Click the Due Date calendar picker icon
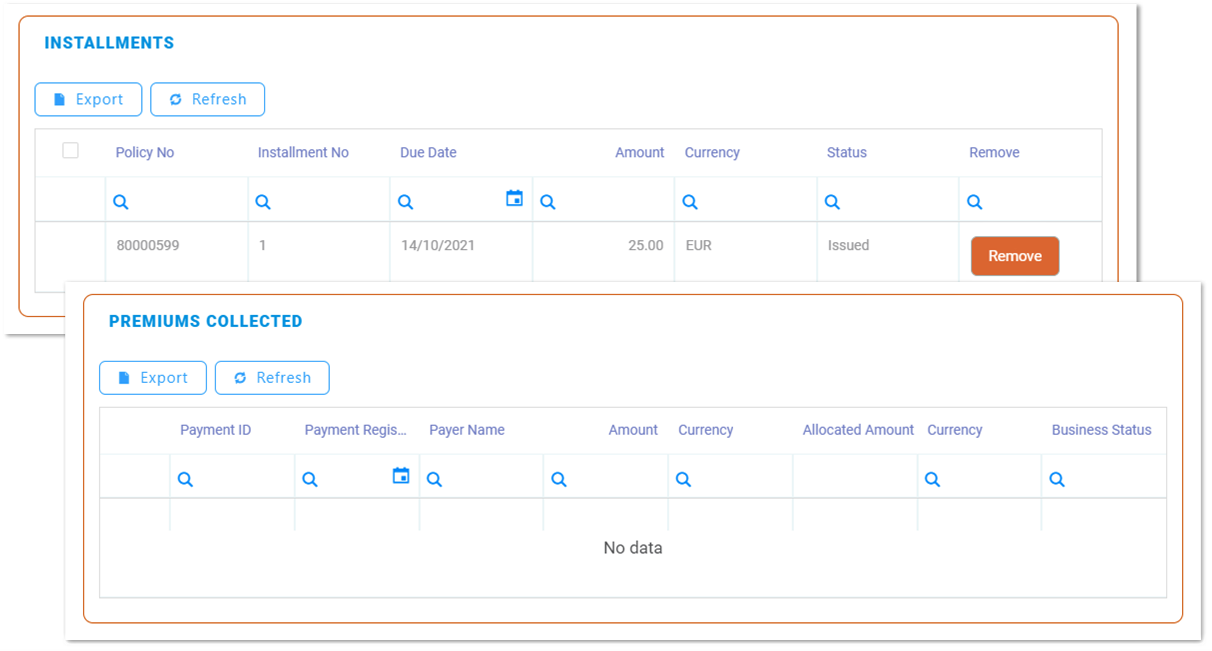Image resolution: width=1212 pixels, height=651 pixels. pos(514,199)
